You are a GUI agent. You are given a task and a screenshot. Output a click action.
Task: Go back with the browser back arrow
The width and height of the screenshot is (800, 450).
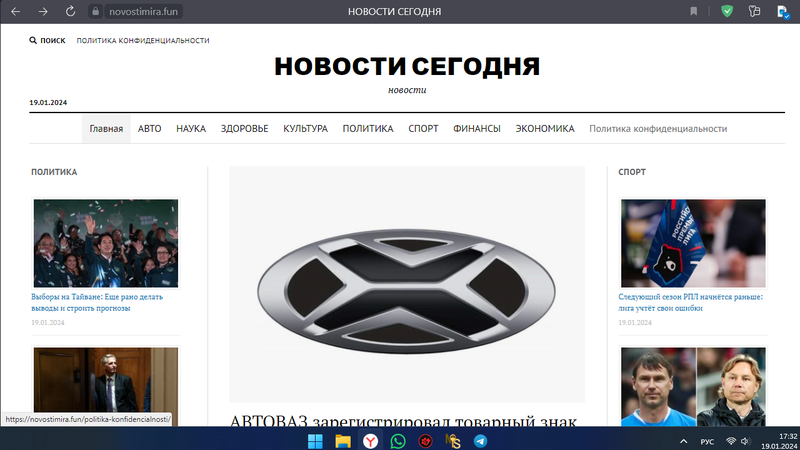point(15,11)
